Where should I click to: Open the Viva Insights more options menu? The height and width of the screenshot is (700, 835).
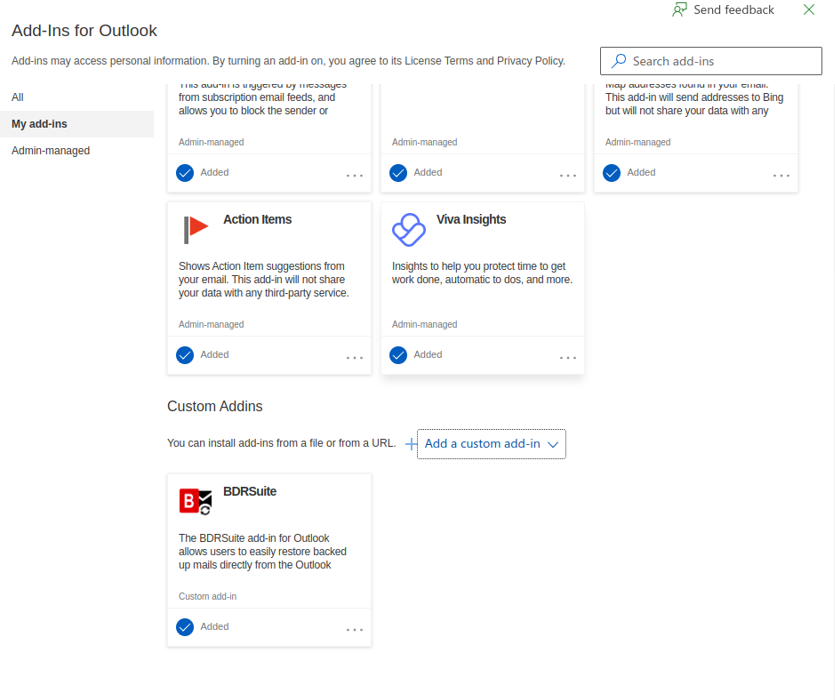[568, 357]
